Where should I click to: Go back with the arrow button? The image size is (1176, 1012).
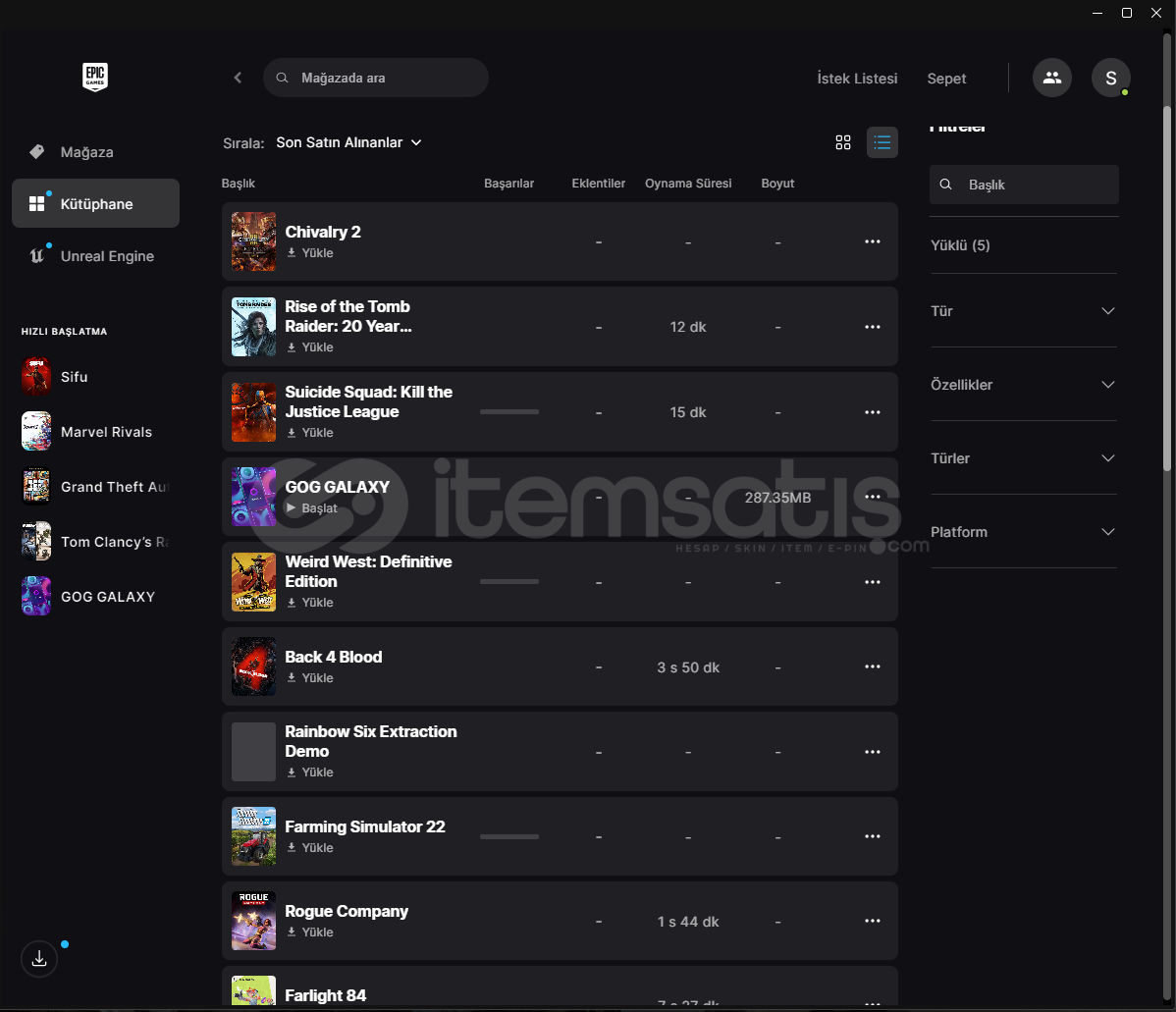tap(238, 78)
